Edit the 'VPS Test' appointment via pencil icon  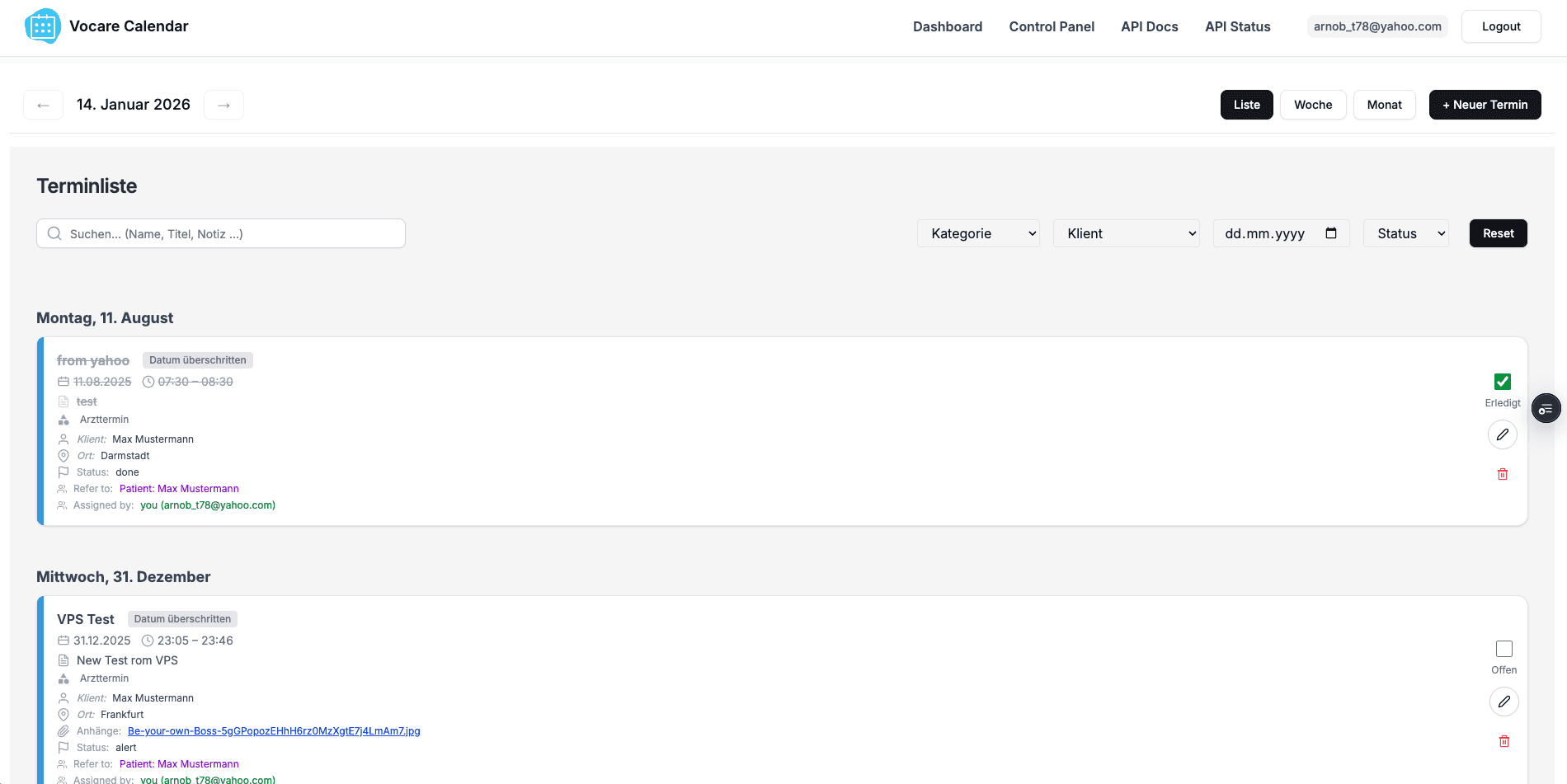(1503, 702)
